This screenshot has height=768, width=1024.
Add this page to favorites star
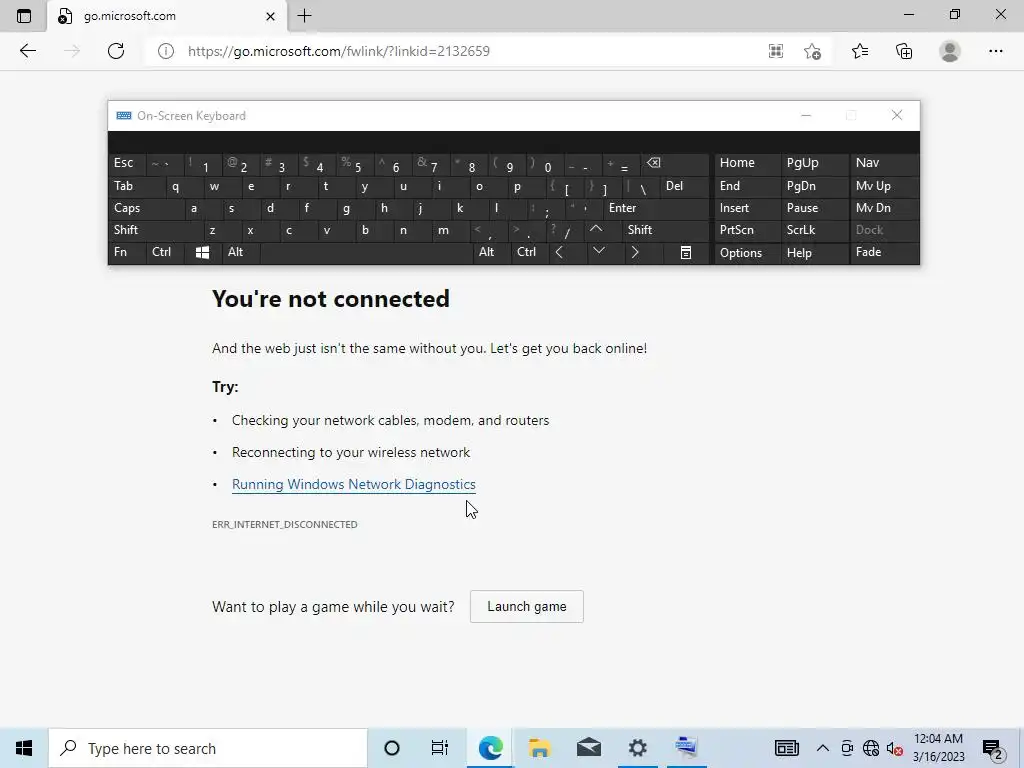point(812,51)
